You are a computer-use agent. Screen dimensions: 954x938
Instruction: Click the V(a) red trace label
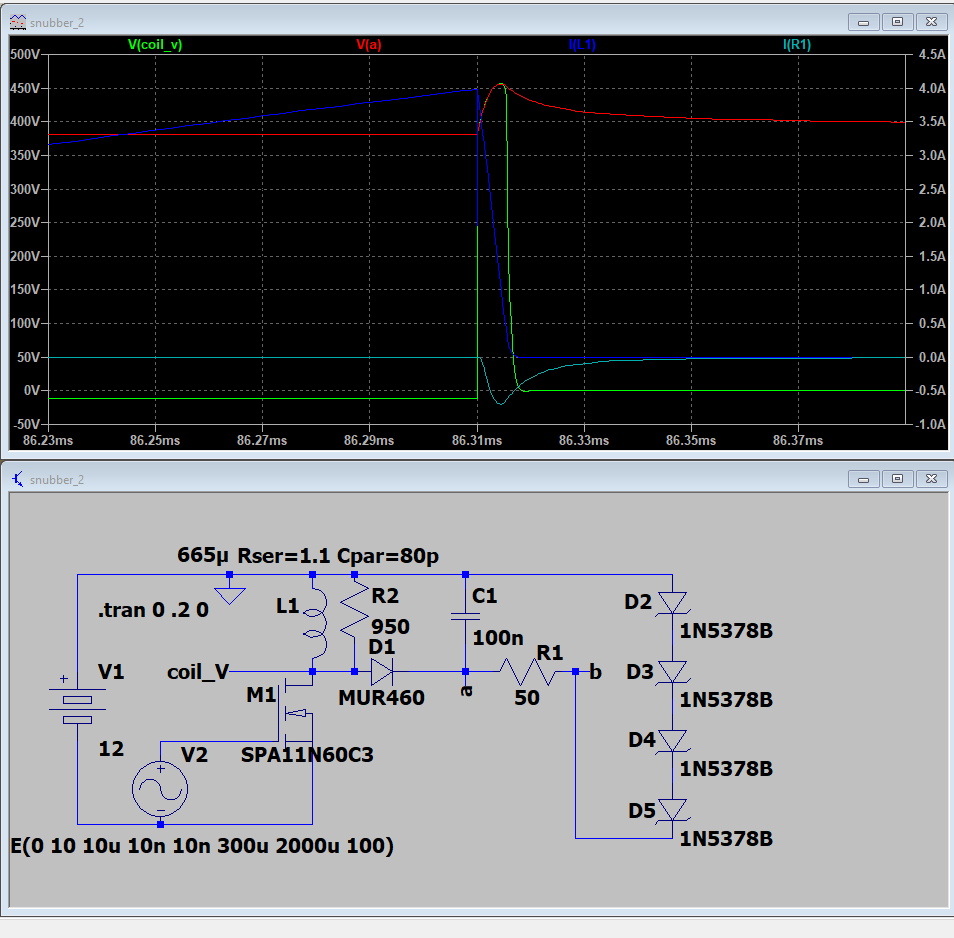point(368,45)
